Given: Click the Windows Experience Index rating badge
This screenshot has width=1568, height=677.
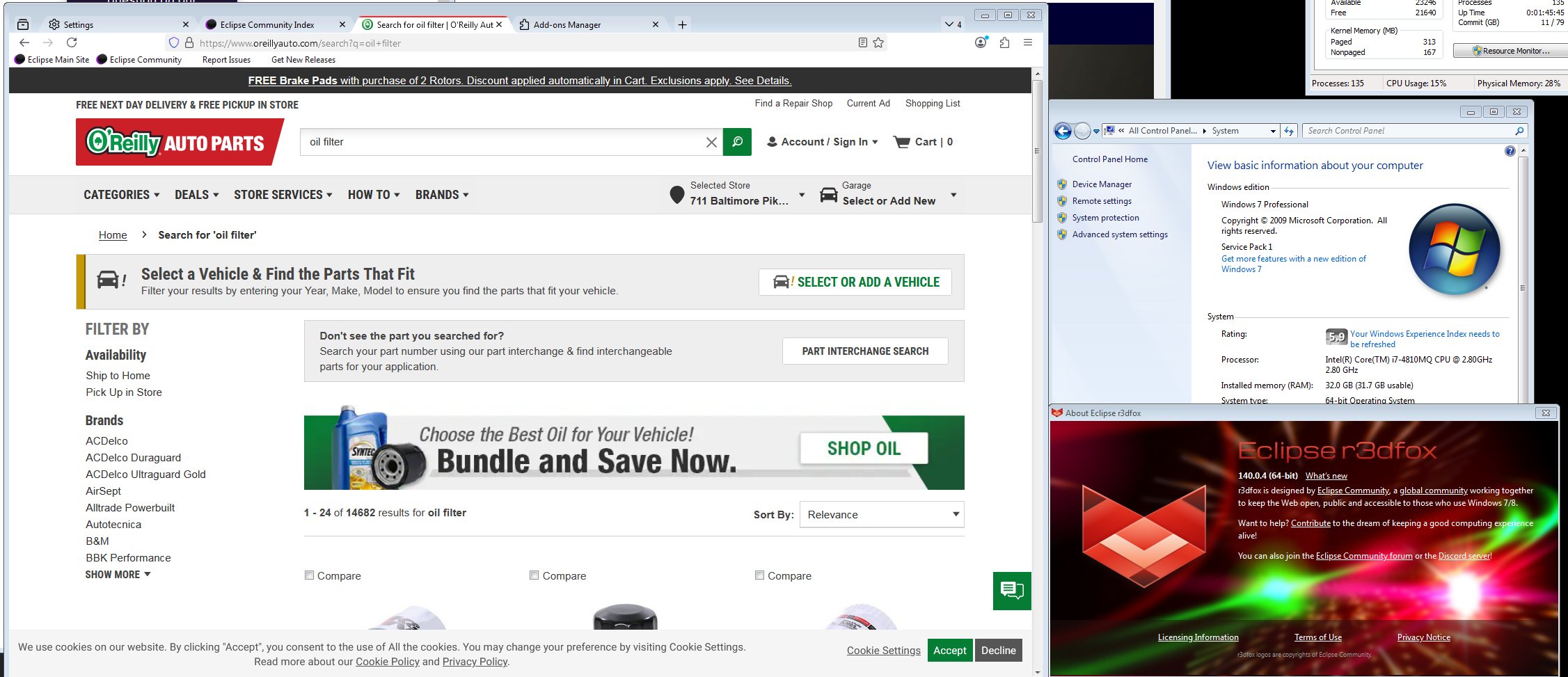Looking at the screenshot, I should [x=1336, y=337].
